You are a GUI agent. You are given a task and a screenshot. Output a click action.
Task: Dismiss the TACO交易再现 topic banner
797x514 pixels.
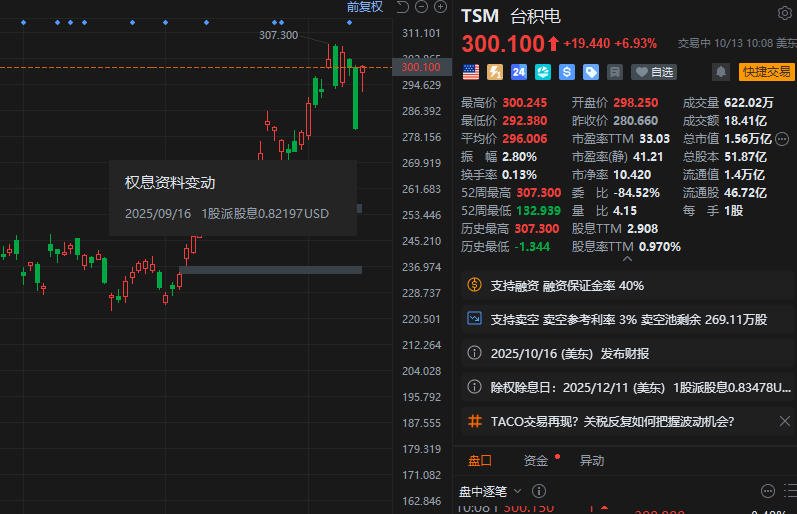coord(785,421)
